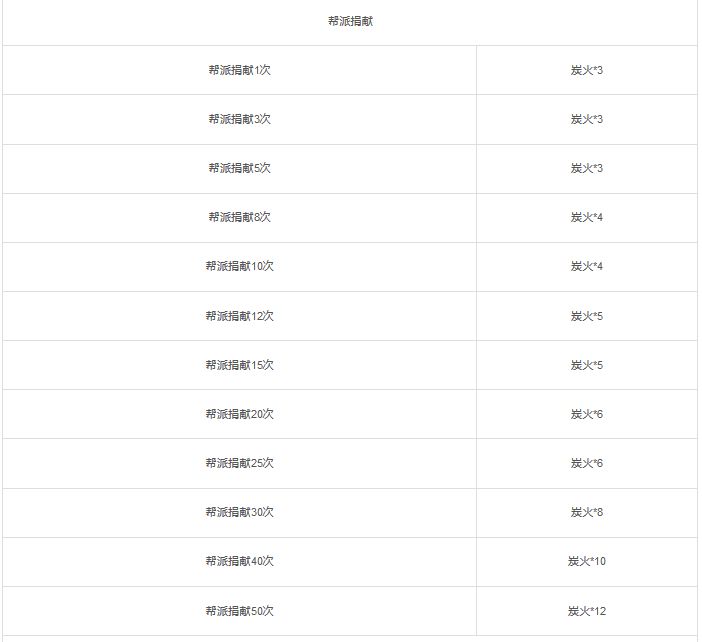Select the 帮派捐献15次 cell
Image resolution: width=702 pixels, height=642 pixels.
pos(240,365)
